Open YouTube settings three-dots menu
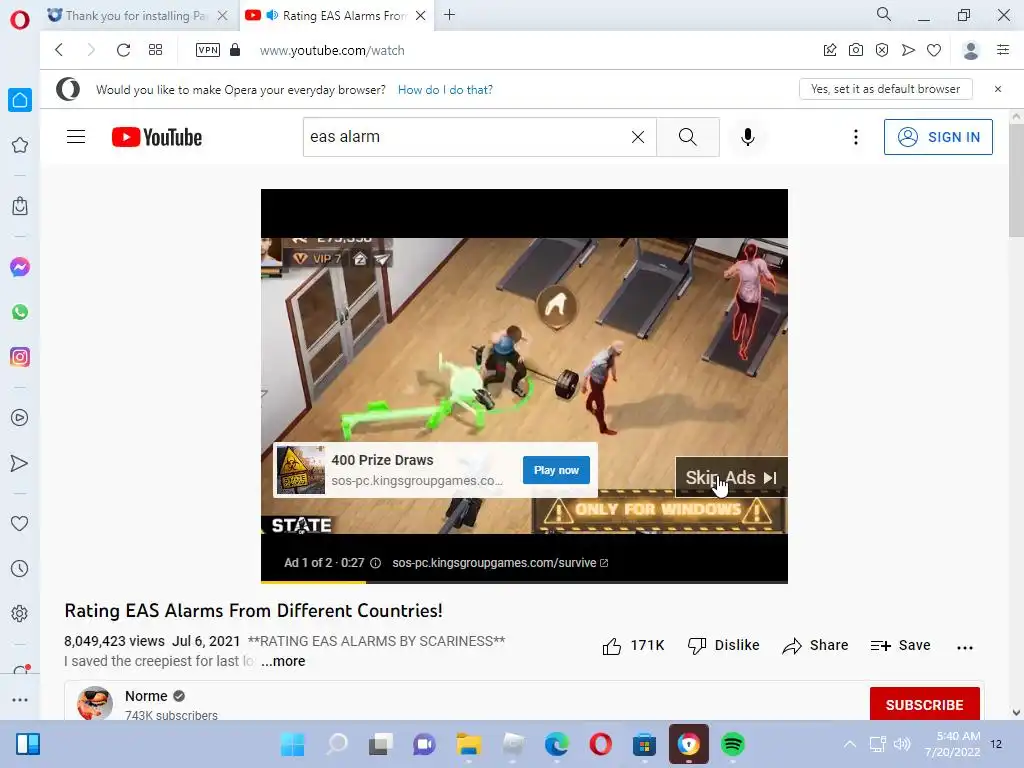This screenshot has width=1024, height=768. click(856, 136)
